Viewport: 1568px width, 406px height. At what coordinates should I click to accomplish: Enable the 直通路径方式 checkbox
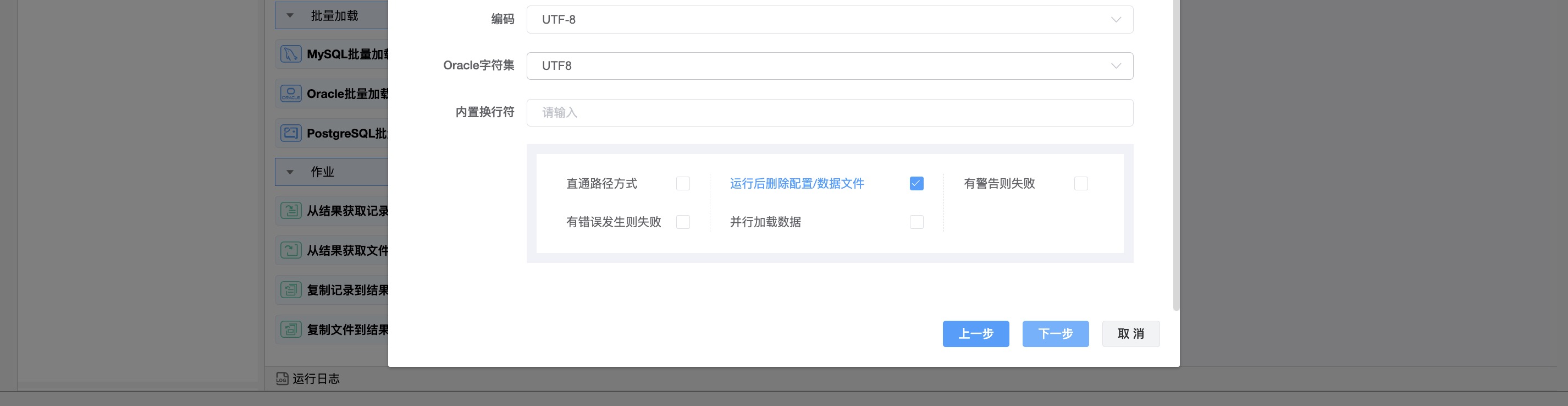[682, 183]
